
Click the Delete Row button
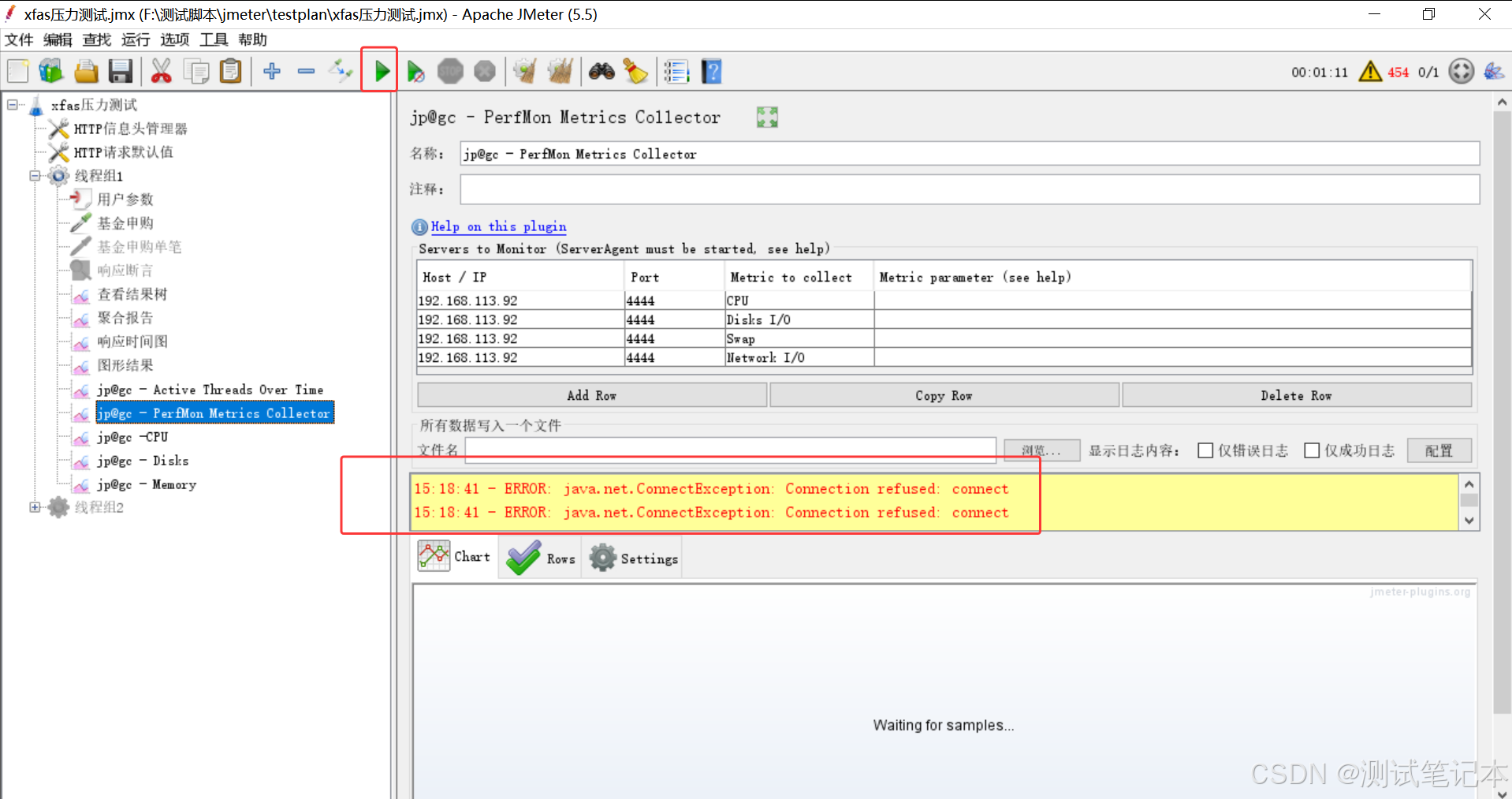1297,395
